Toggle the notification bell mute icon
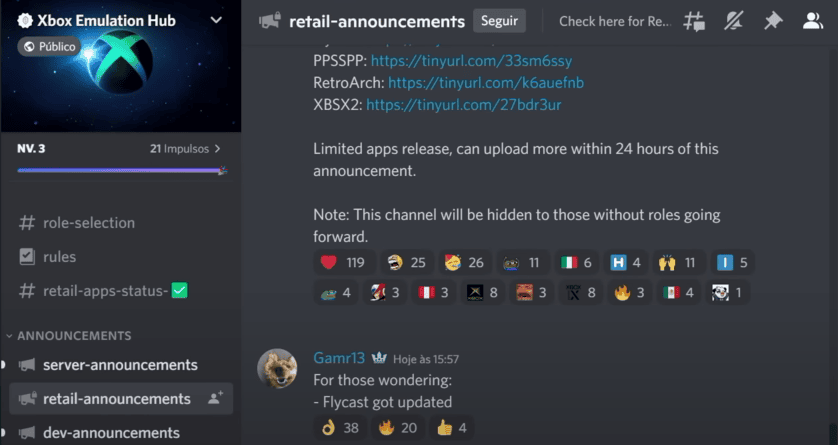 click(x=733, y=21)
